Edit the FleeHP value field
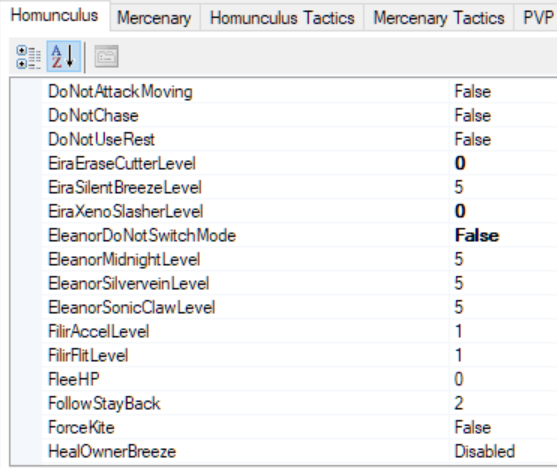 [x=503, y=379]
